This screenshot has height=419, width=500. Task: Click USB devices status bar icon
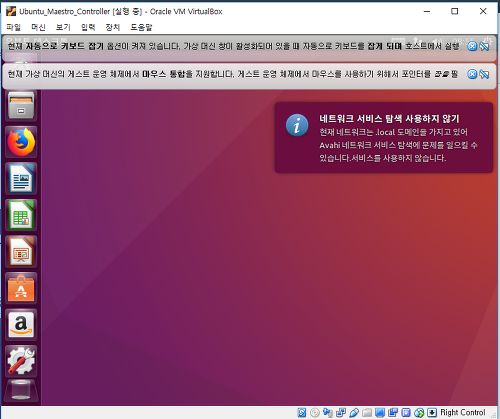354,413
